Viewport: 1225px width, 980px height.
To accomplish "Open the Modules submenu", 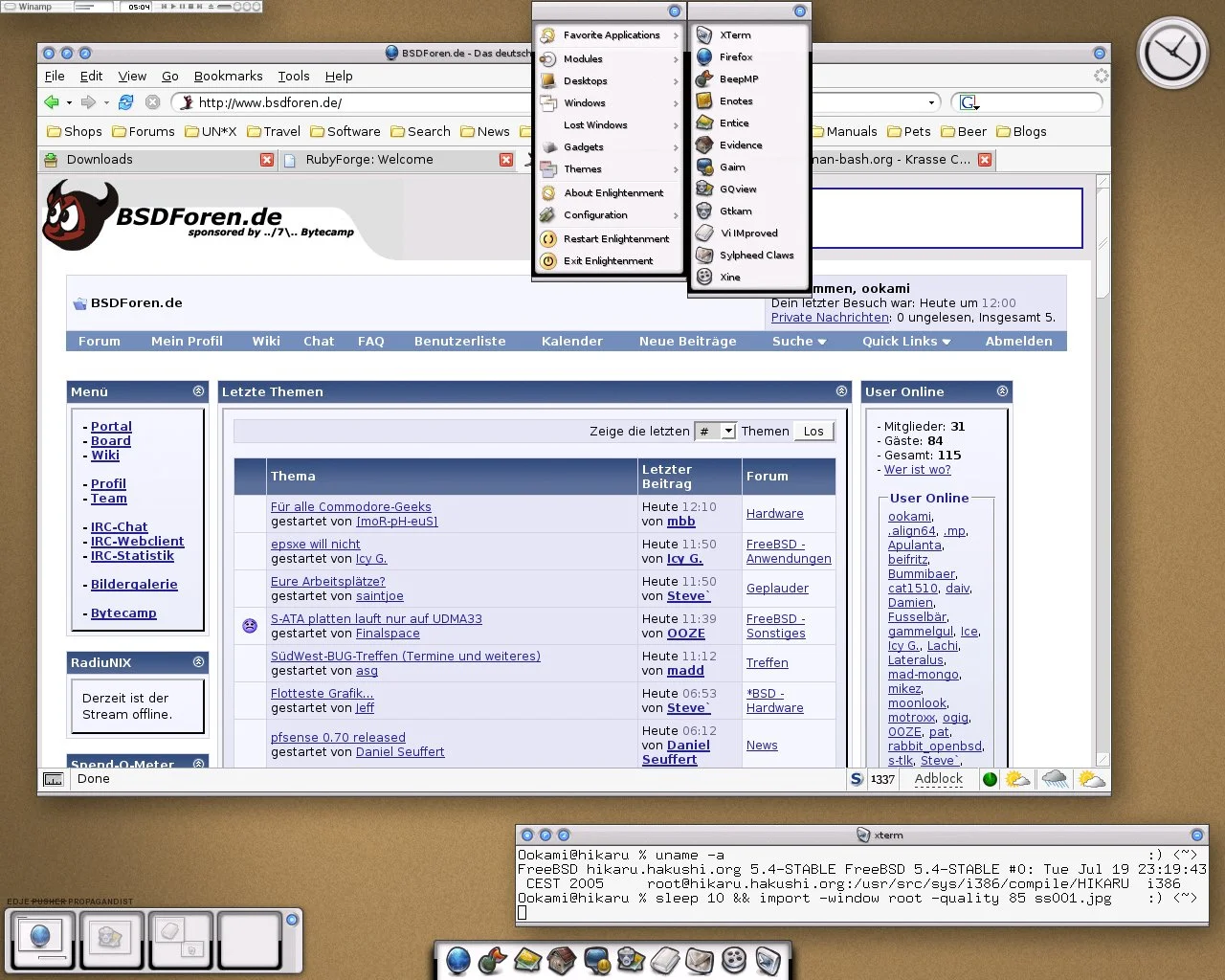I will click(609, 58).
